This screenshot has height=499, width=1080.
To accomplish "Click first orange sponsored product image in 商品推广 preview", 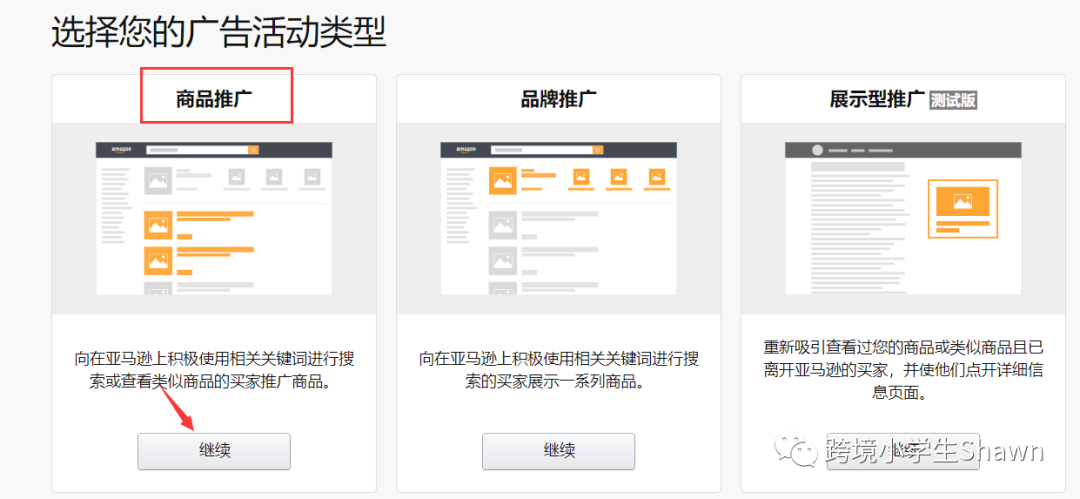I will coord(158,226).
